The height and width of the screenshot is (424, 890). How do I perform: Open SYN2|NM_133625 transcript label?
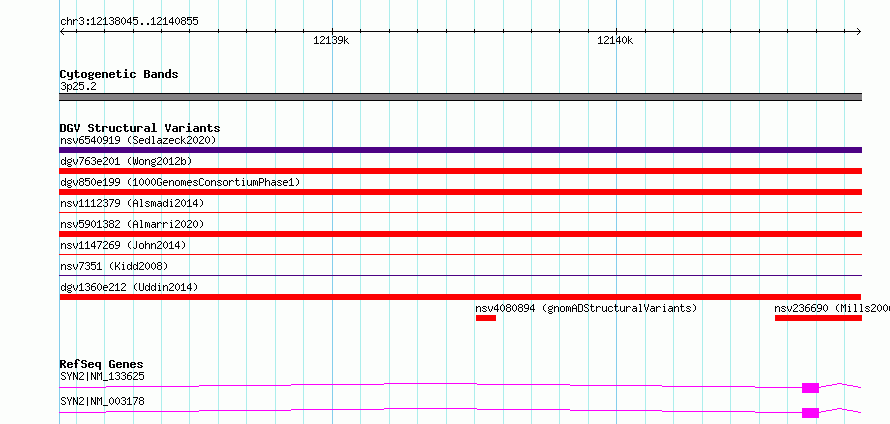pos(102,376)
